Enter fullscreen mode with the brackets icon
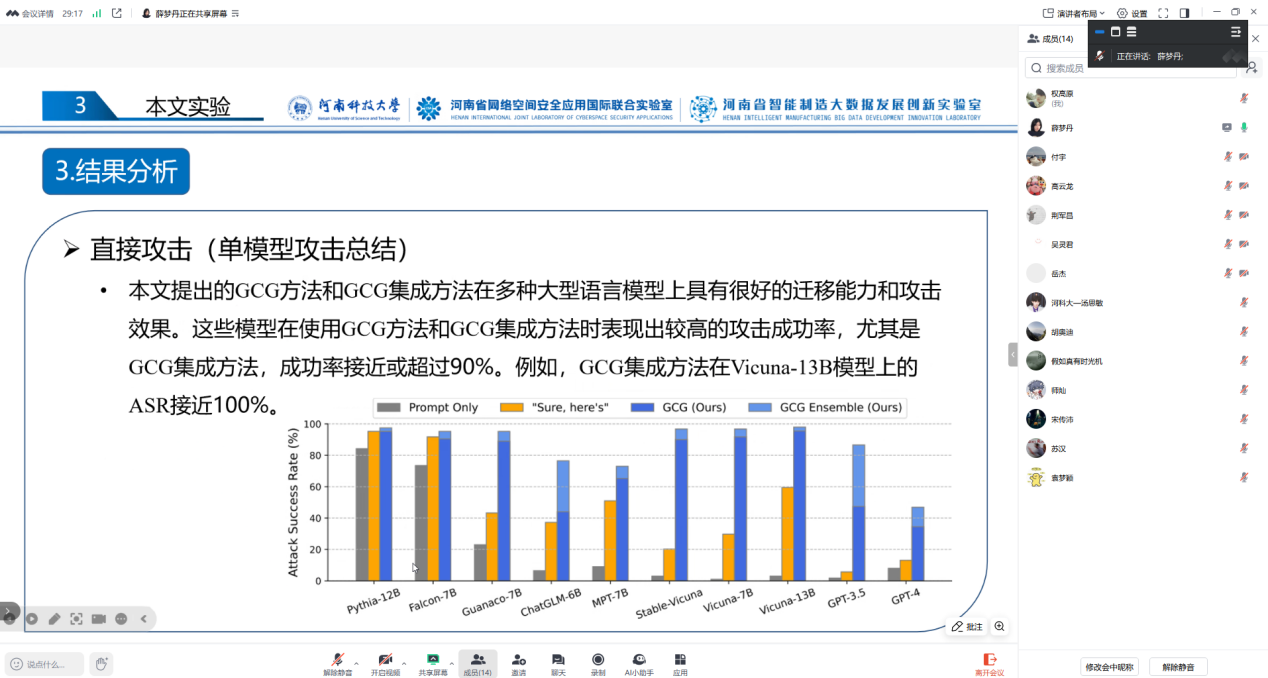Image resolution: width=1268 pixels, height=678 pixels. (1163, 13)
